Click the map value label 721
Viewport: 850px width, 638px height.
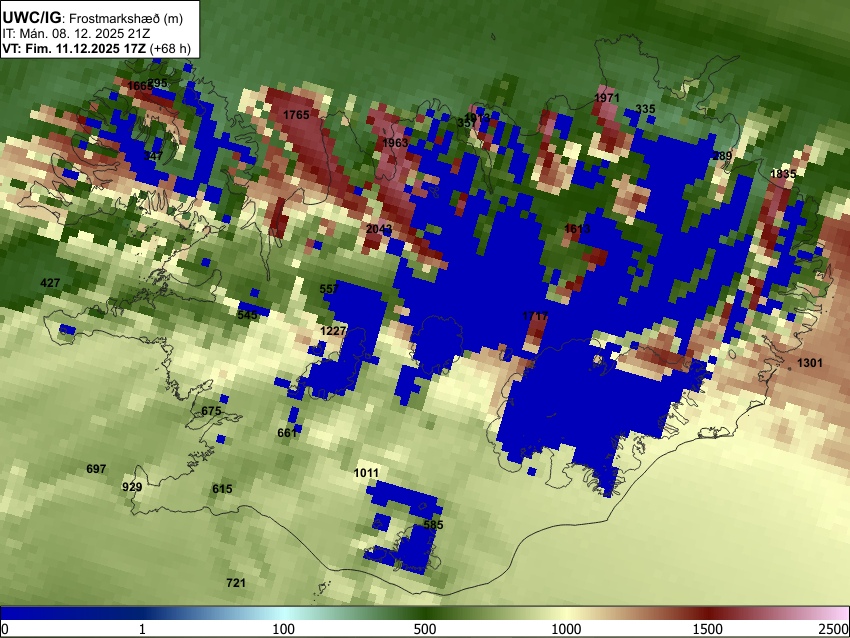(x=236, y=583)
